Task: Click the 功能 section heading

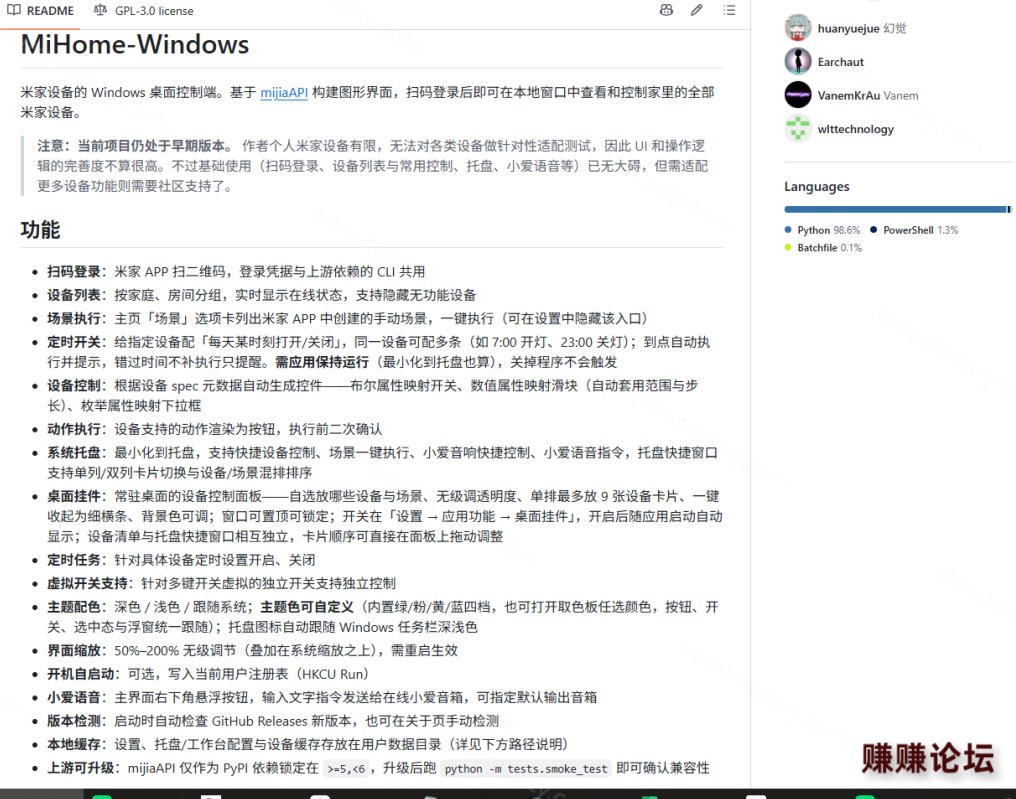Action: click(x=40, y=230)
